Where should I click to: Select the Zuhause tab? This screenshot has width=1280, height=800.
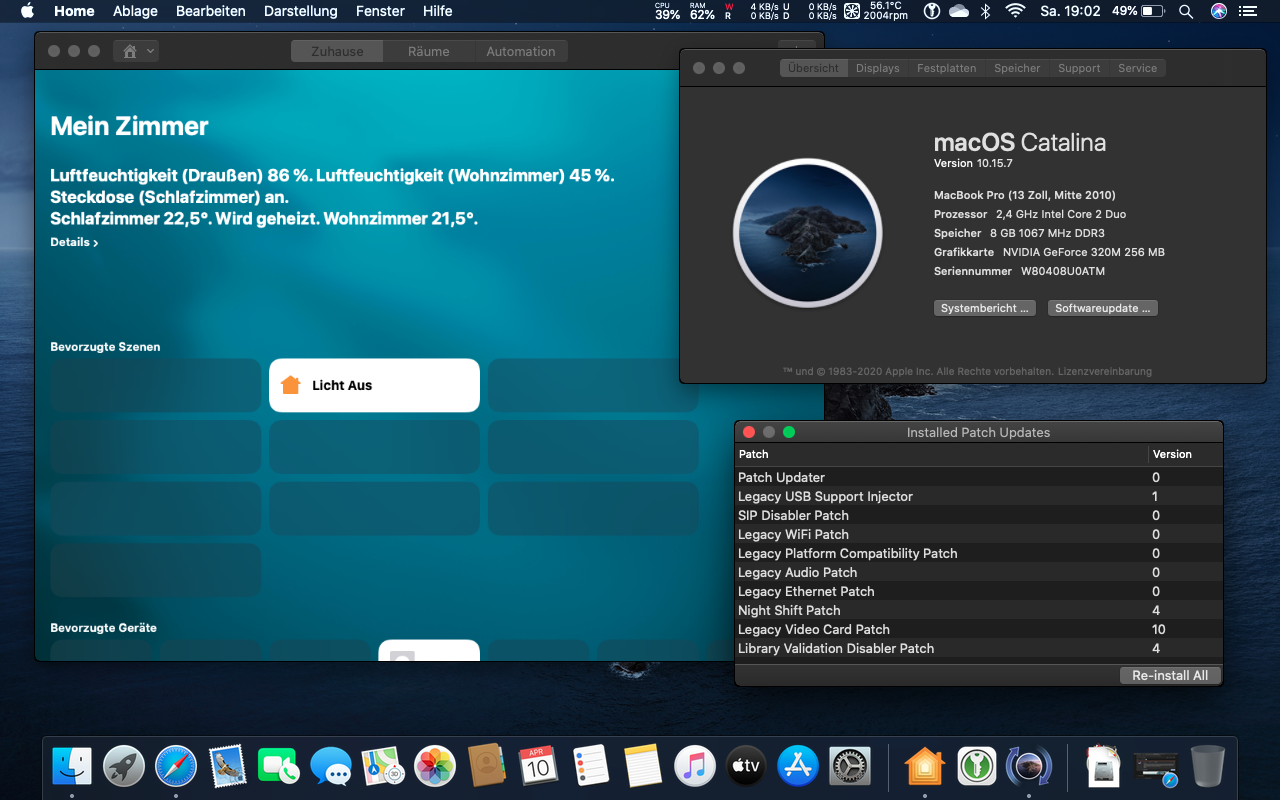click(337, 51)
